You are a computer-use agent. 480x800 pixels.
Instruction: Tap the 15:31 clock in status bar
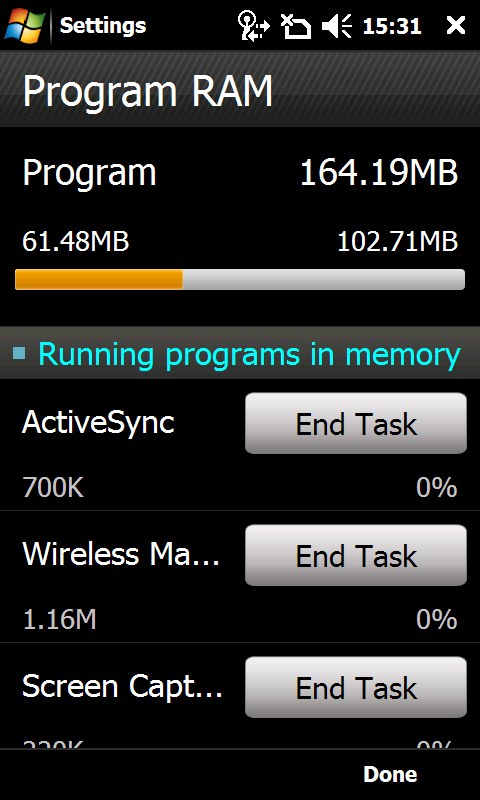[392, 26]
